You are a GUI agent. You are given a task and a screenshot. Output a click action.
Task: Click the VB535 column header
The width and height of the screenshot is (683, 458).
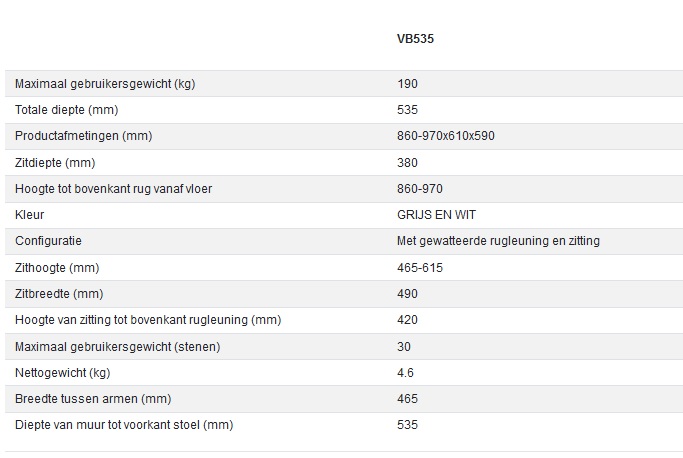414,40
